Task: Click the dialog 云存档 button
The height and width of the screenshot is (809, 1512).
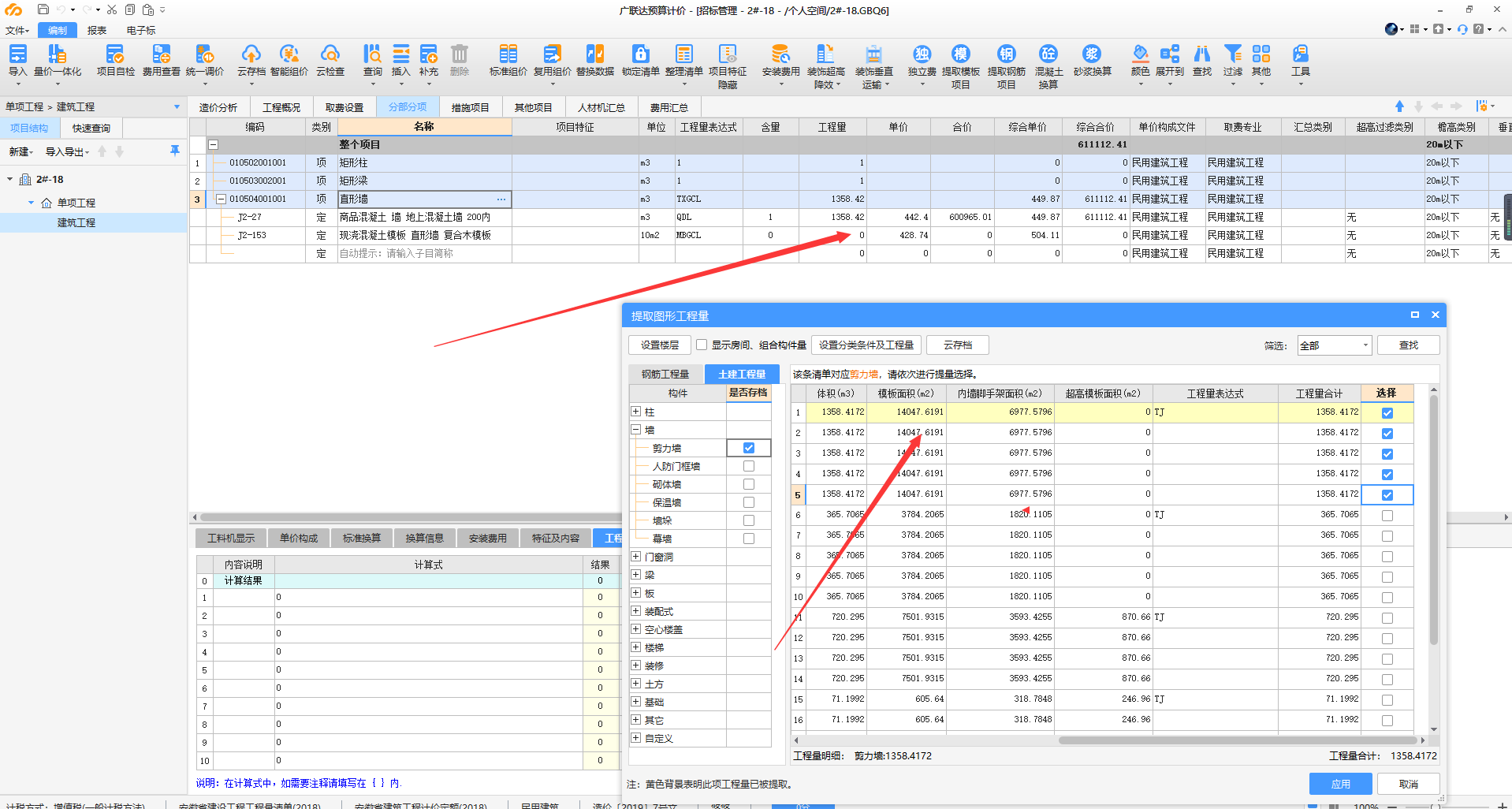Action: click(958, 345)
